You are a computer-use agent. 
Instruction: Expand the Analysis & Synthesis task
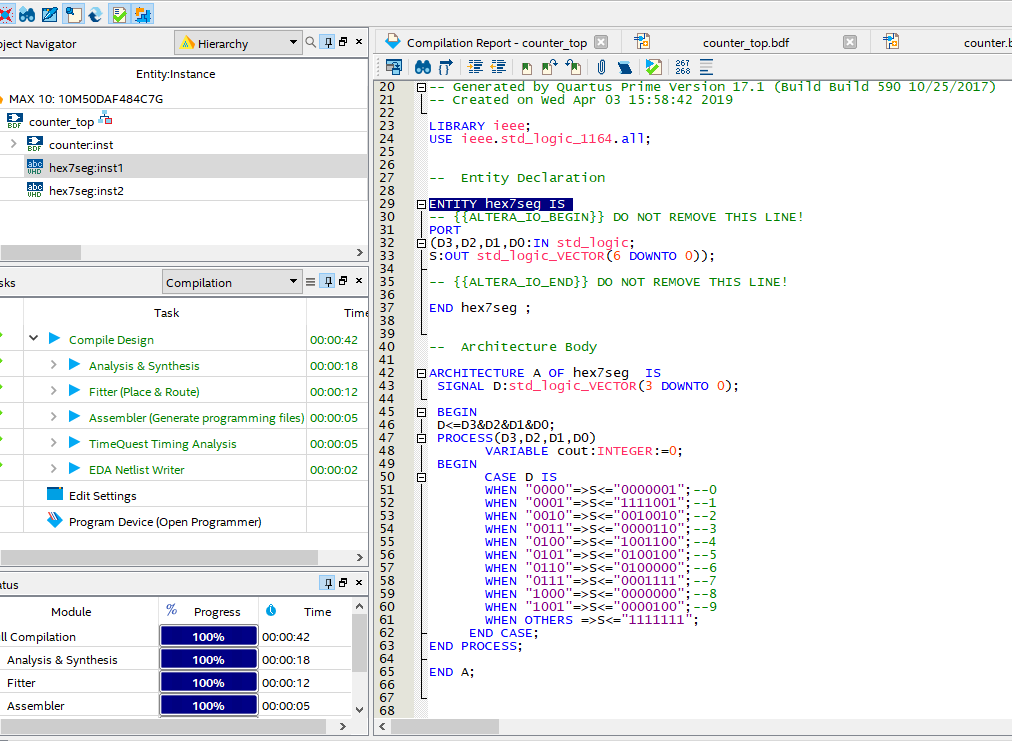click(54, 365)
